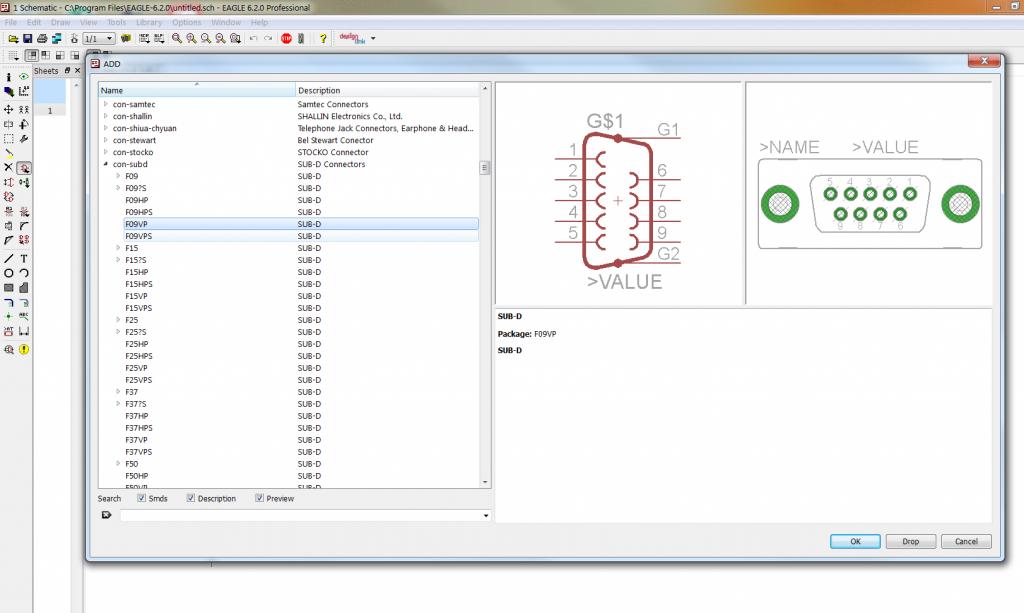The width and height of the screenshot is (1024, 613).
Task: Click the OK button
Action: (x=855, y=541)
